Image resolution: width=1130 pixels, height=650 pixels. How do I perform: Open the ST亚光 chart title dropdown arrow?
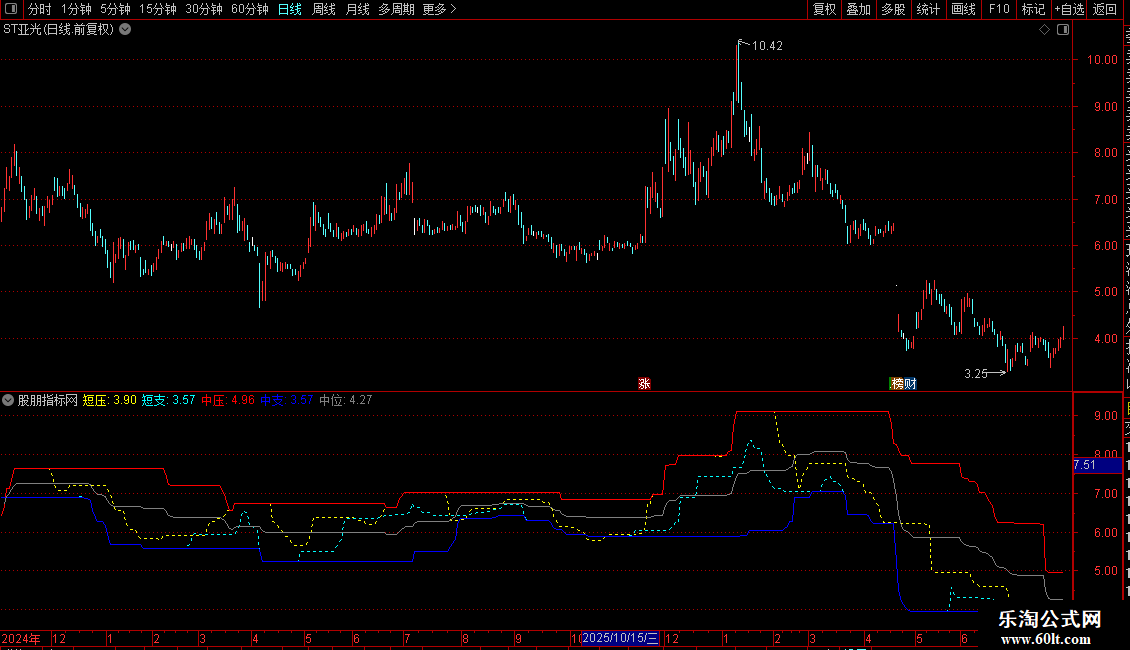pyautogui.click(x=125, y=30)
